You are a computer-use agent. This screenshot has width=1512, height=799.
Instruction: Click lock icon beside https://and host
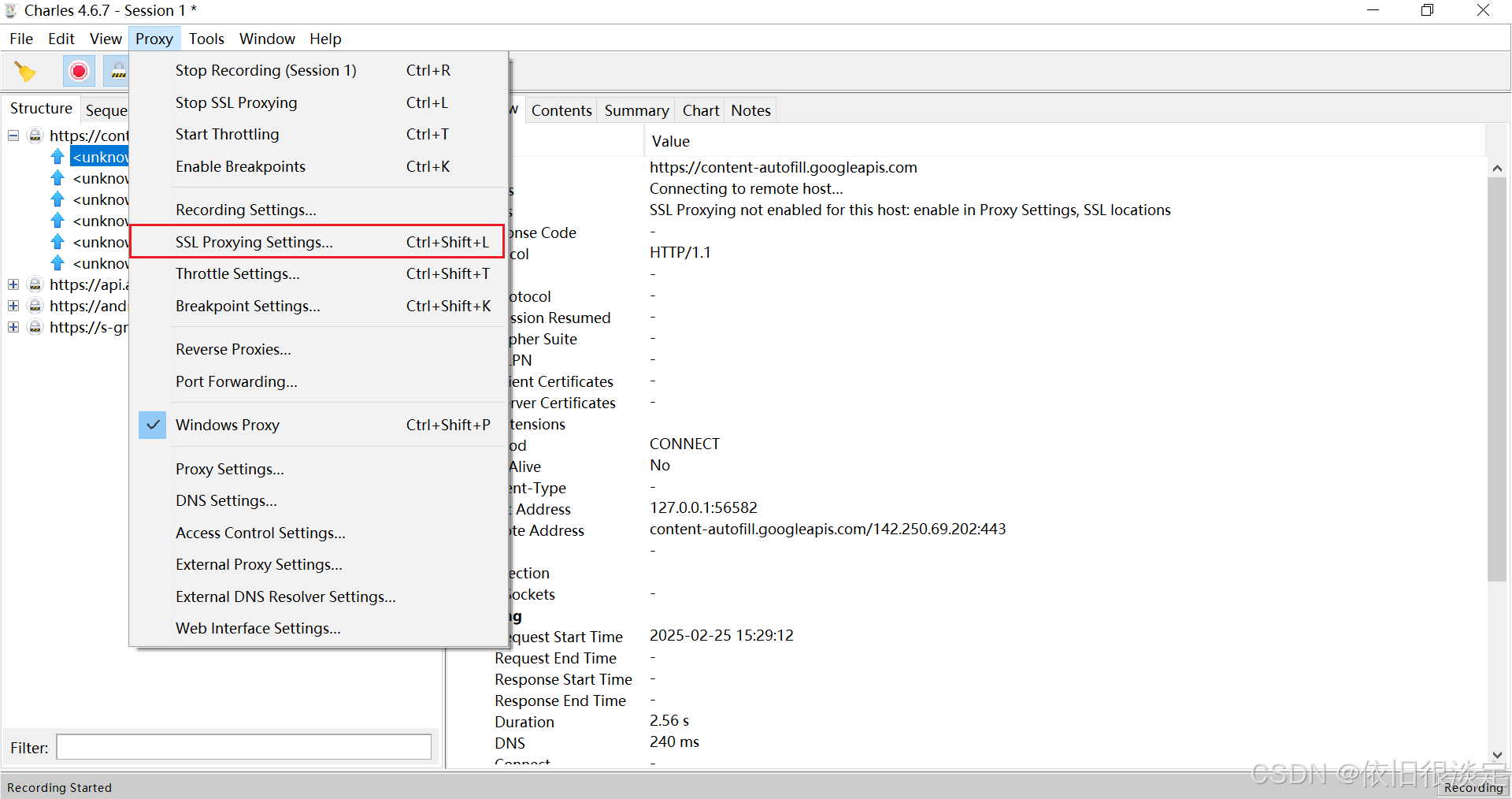[x=35, y=306]
